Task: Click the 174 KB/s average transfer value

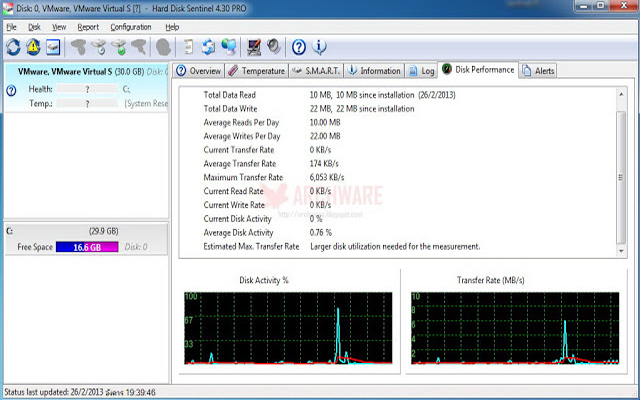Action: [324, 164]
